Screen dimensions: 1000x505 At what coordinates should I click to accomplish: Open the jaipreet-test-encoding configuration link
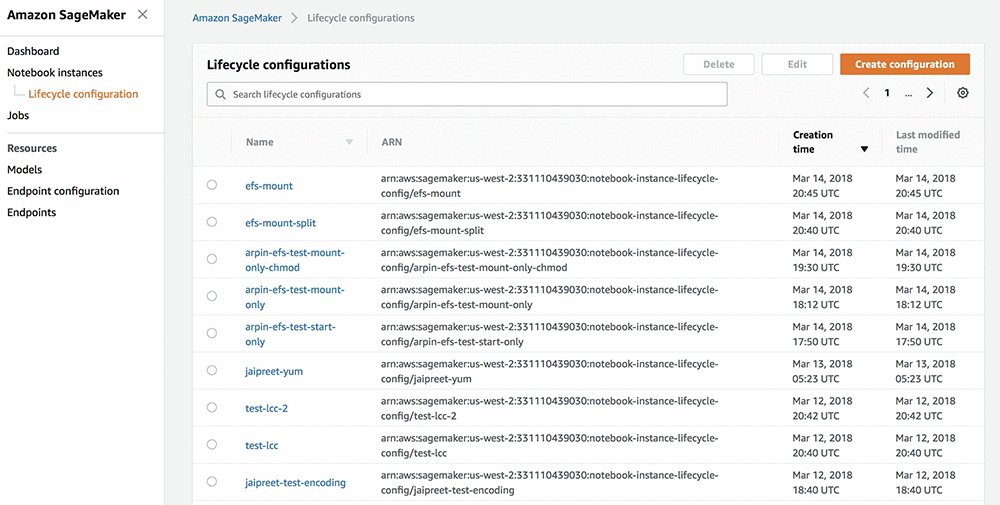tap(295, 483)
